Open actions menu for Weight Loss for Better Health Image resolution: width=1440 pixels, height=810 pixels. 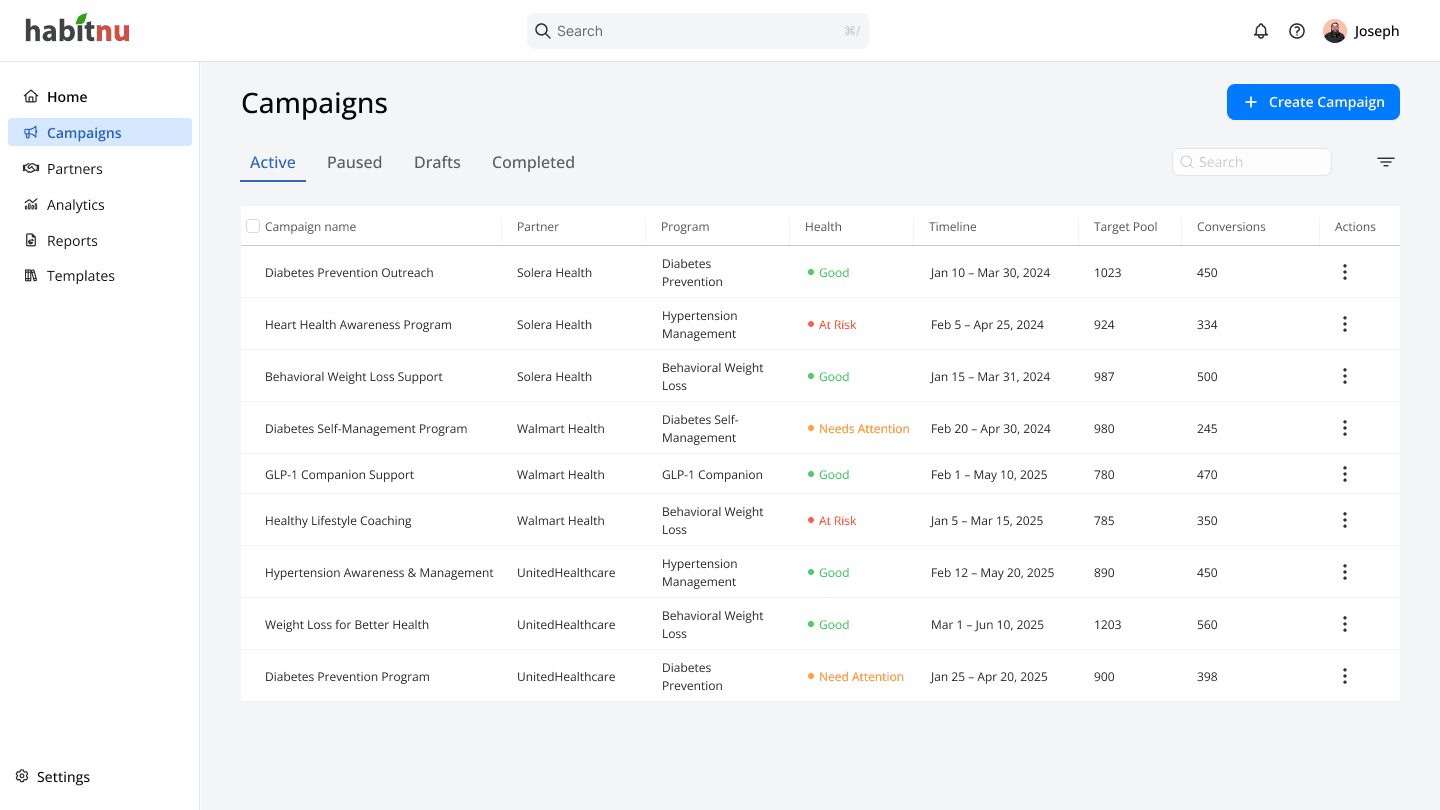[x=1345, y=624]
